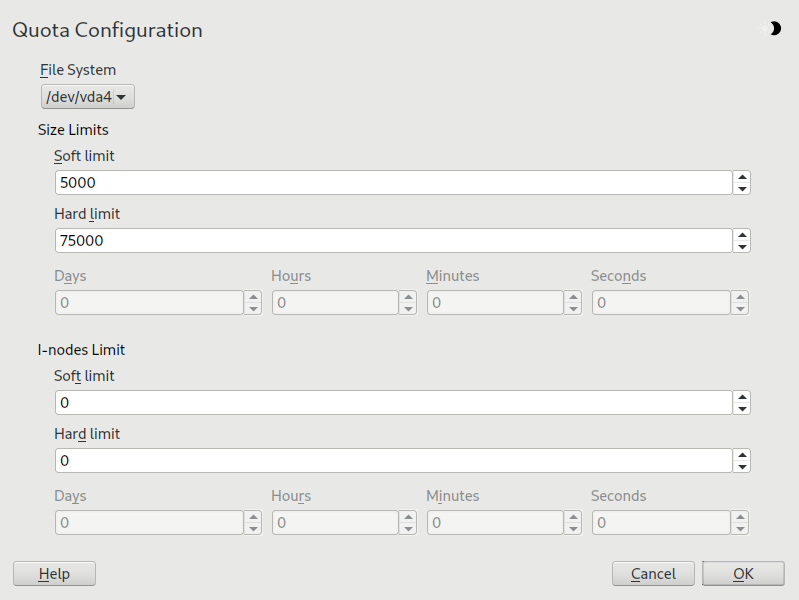This screenshot has width=799, height=600.
Task: Decrease I-nodes hard limit with down arrow
Action: pos(742,466)
